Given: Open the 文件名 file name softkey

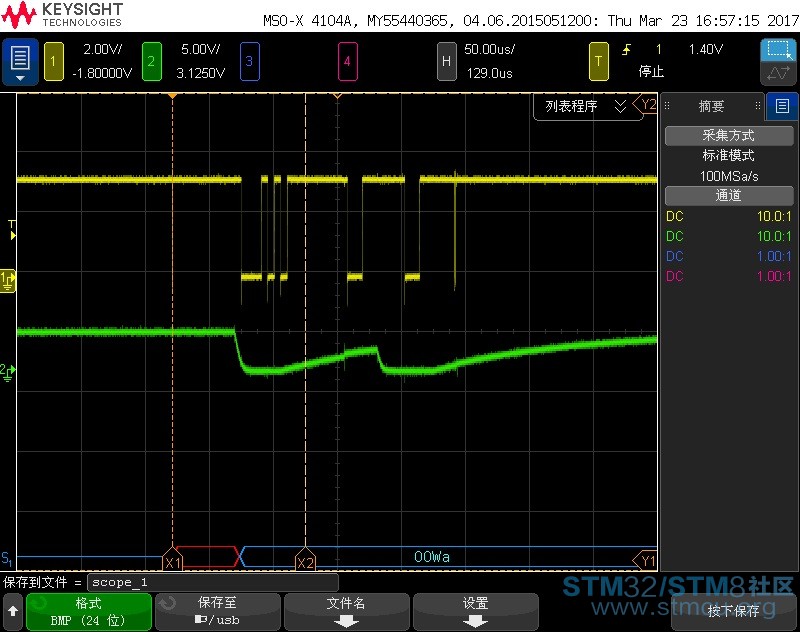Looking at the screenshot, I should tap(346, 612).
